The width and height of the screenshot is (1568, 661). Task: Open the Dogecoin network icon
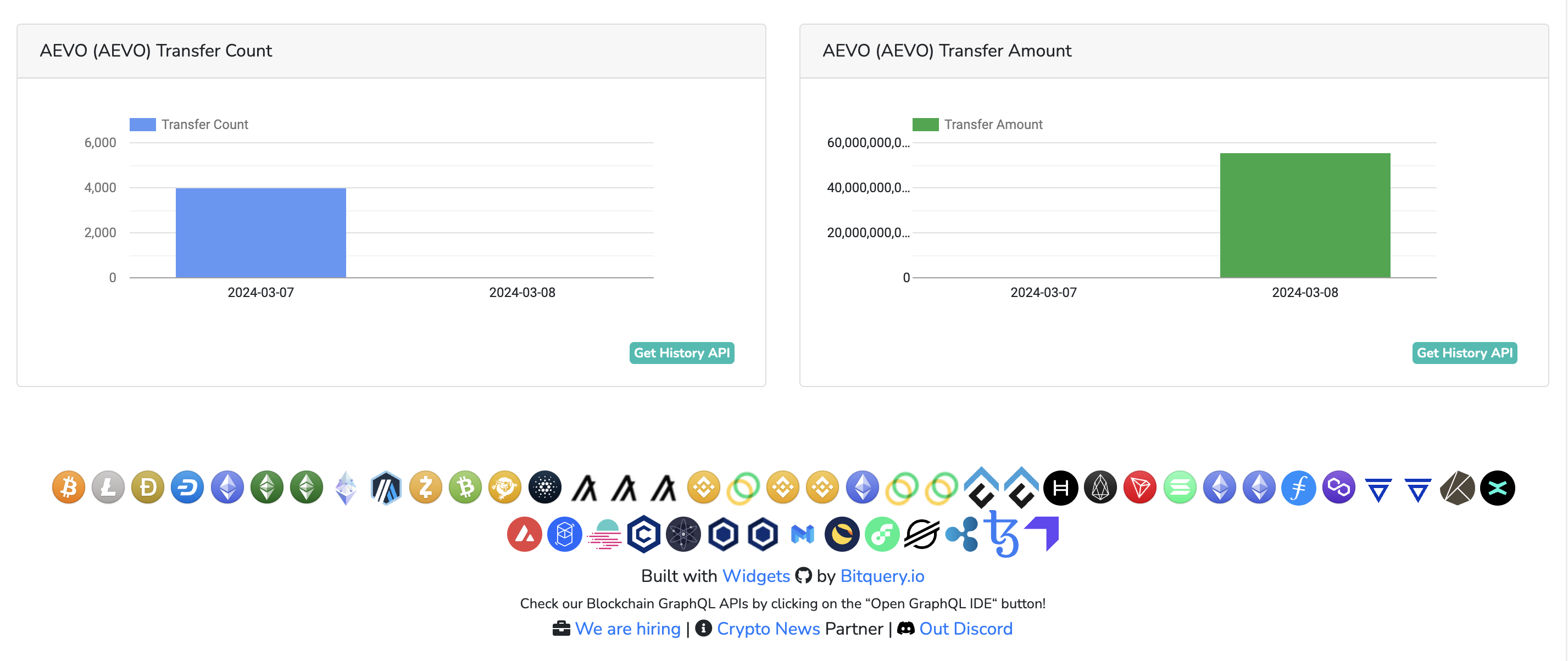(147, 488)
